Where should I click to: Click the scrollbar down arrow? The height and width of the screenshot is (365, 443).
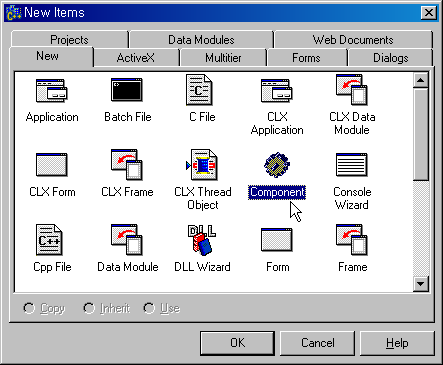tap(421, 284)
